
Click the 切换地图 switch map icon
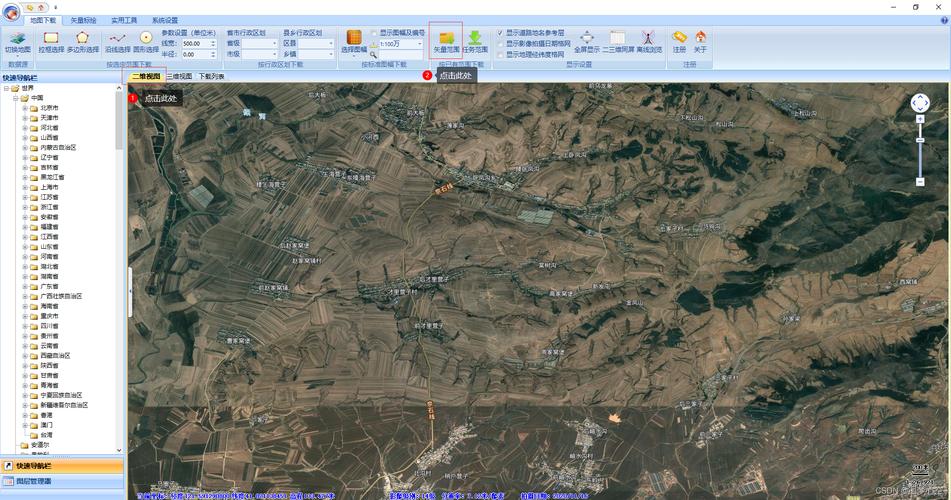pyautogui.click(x=17, y=41)
